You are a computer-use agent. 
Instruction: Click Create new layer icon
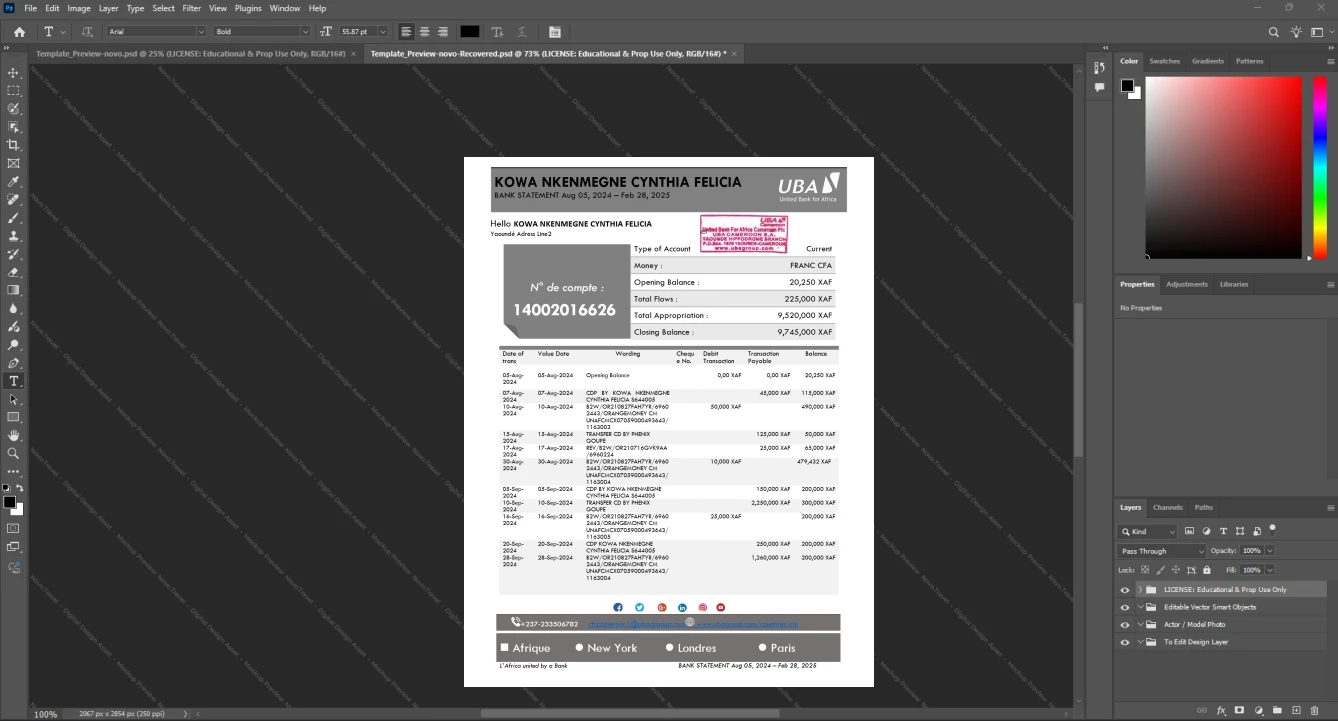[x=1296, y=710]
